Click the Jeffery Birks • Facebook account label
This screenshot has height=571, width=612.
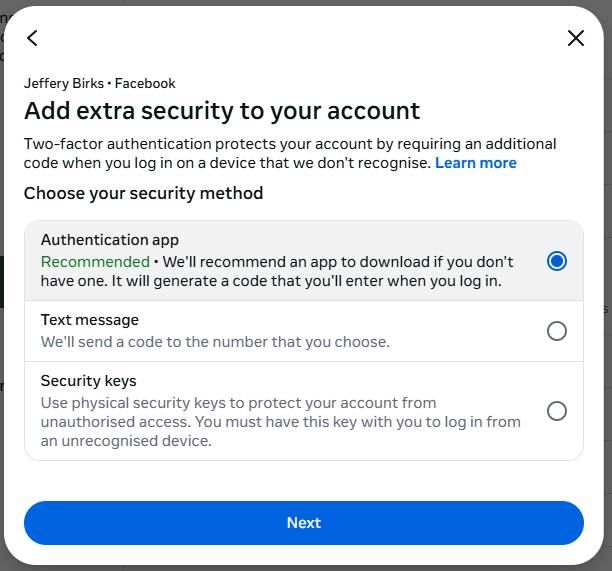point(100,84)
